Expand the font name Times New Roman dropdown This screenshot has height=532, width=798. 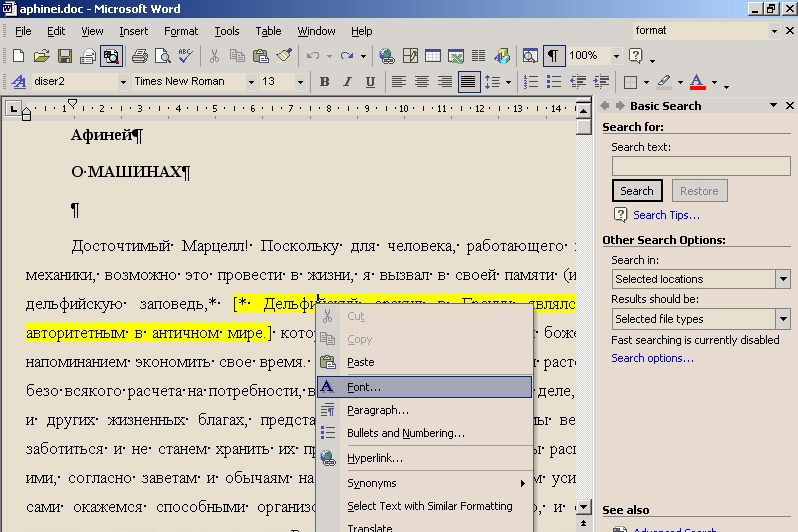[251, 82]
